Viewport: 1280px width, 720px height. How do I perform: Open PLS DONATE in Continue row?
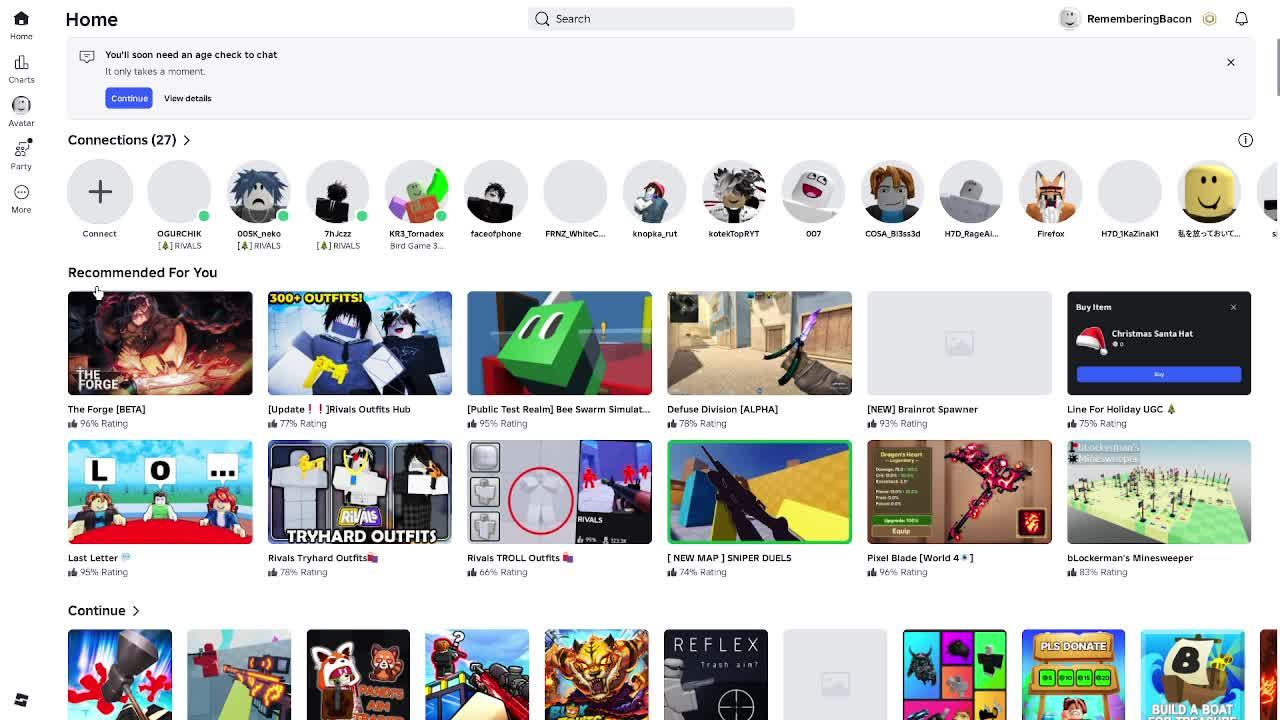[1074, 675]
